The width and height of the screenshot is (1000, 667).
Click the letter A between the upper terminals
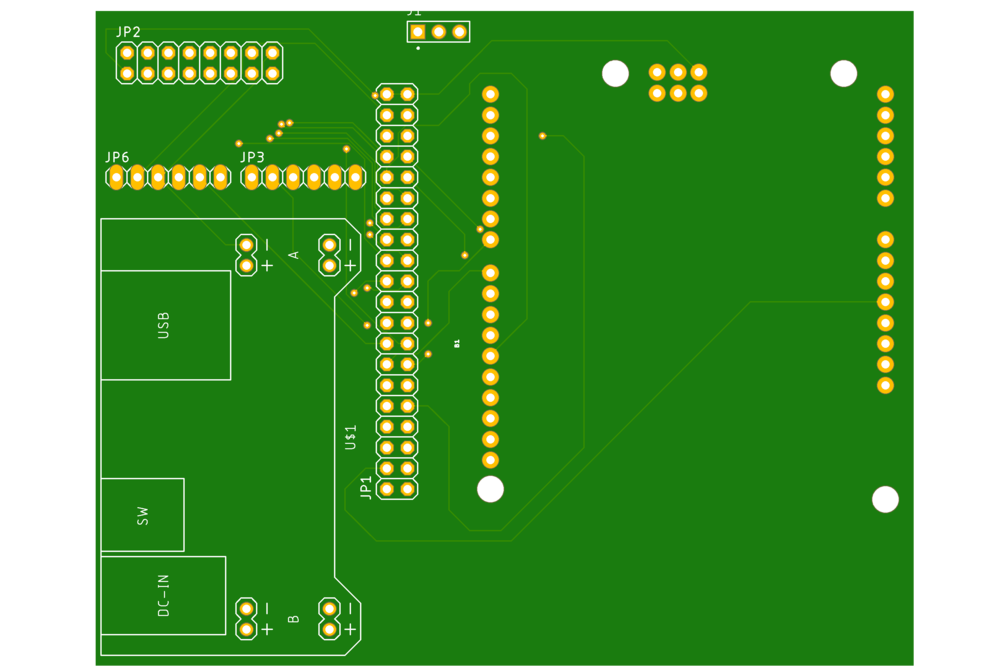click(293, 255)
